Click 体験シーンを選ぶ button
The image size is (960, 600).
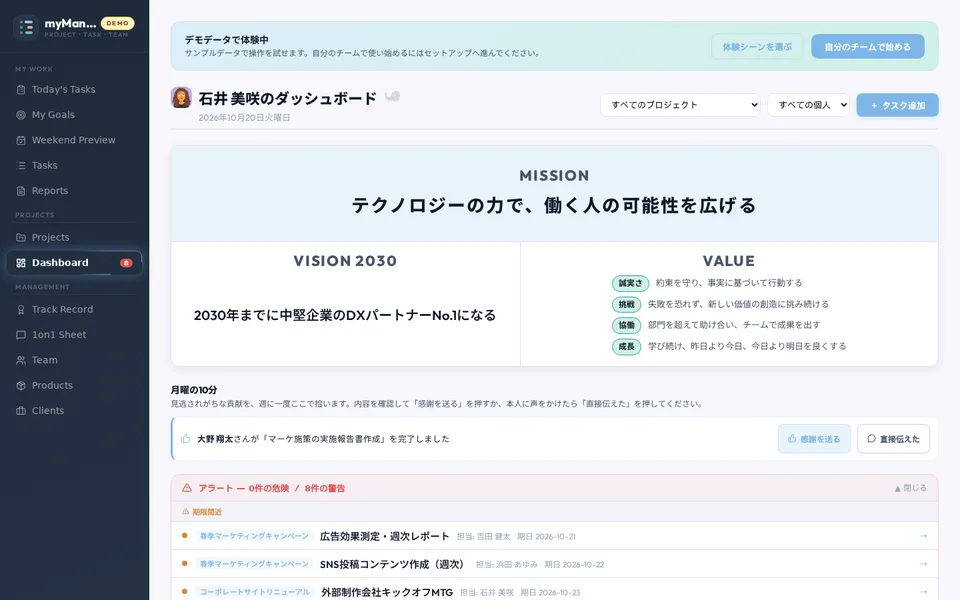(757, 47)
